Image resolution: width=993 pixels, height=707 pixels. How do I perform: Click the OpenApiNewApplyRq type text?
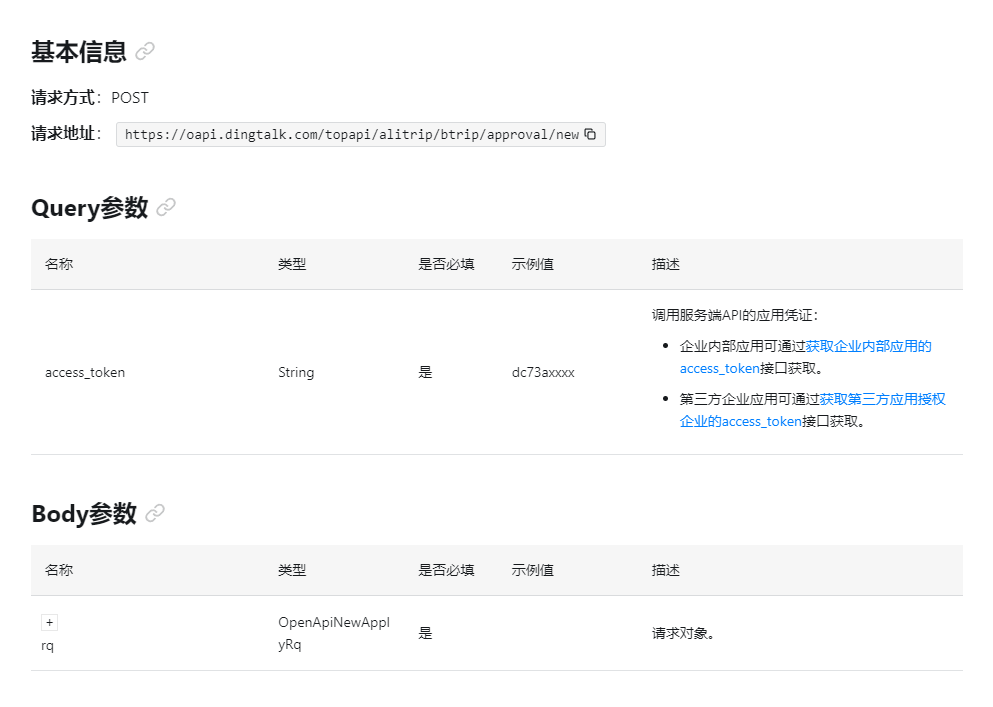pyautogui.click(x=333, y=633)
